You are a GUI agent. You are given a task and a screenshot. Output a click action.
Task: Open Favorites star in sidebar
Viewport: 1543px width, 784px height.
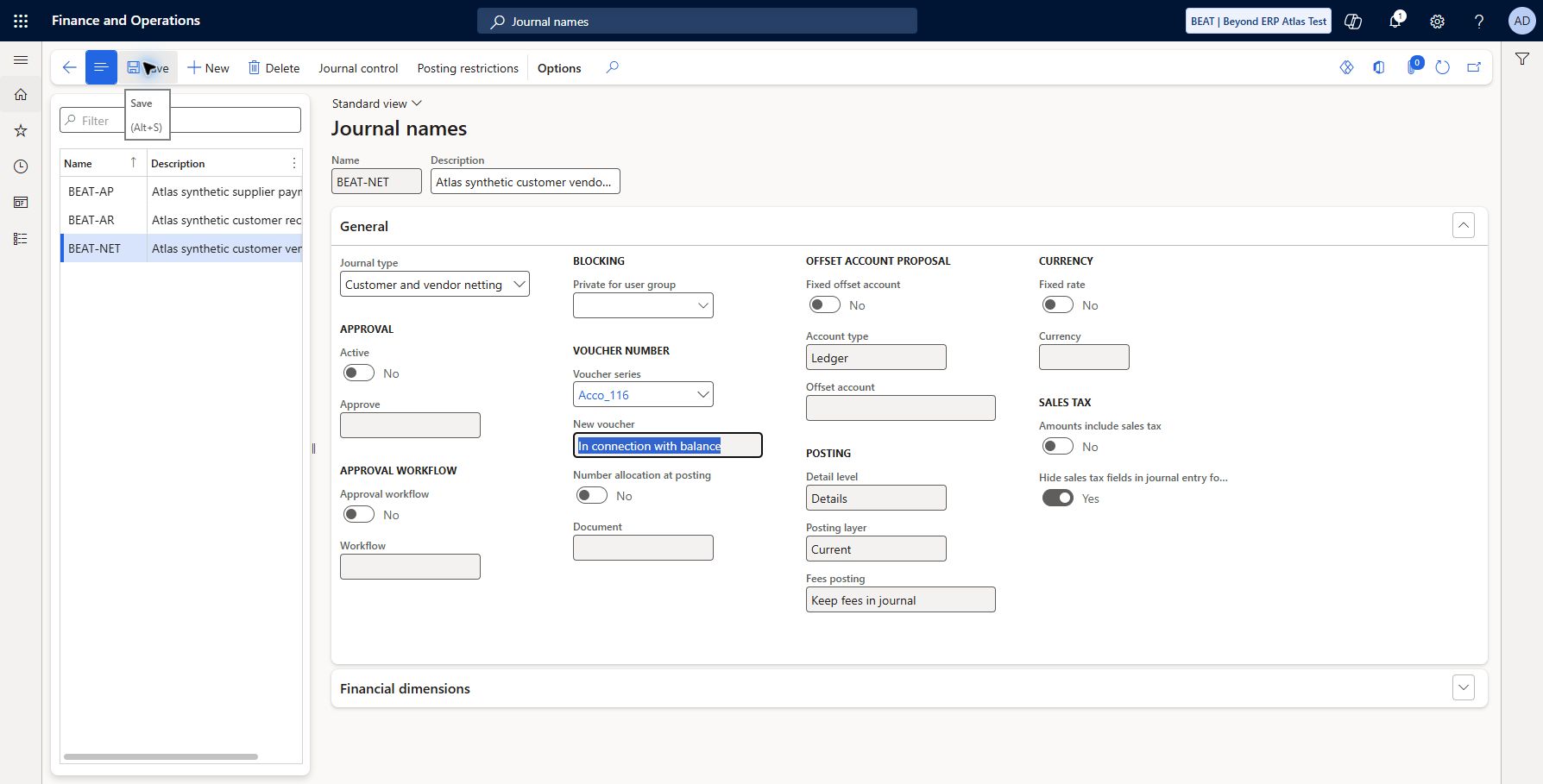[x=21, y=131]
